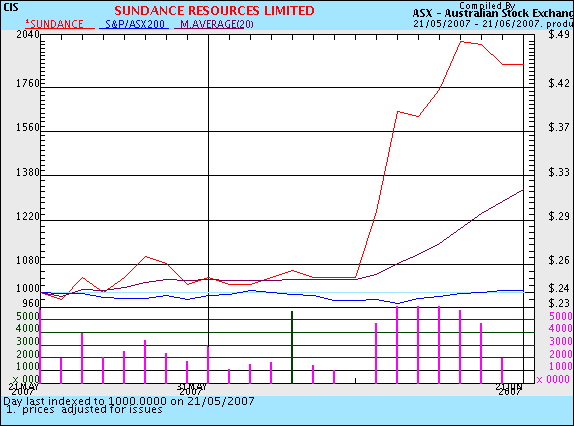Click the 21 MAY 2007 date label
574x426 pixels.
click(x=24, y=389)
